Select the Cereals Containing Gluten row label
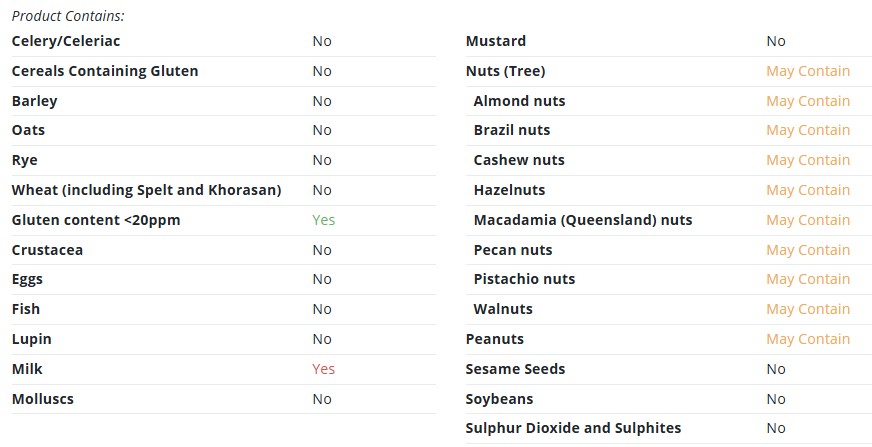This screenshot has width=872, height=447. coord(105,71)
